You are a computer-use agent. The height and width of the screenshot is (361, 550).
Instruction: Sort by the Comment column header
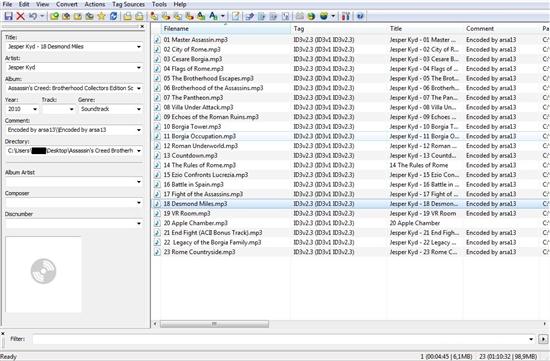click(x=502, y=29)
